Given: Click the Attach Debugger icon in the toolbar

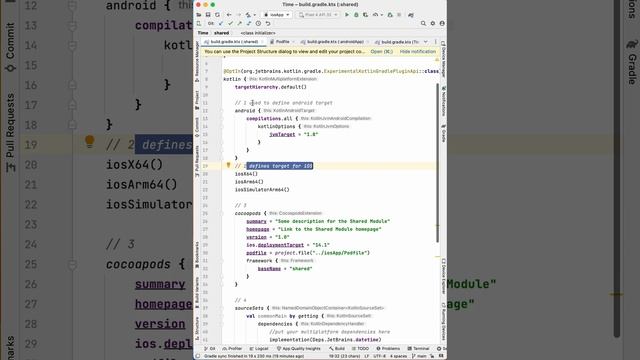Looking at the screenshot, I should 390,15.
